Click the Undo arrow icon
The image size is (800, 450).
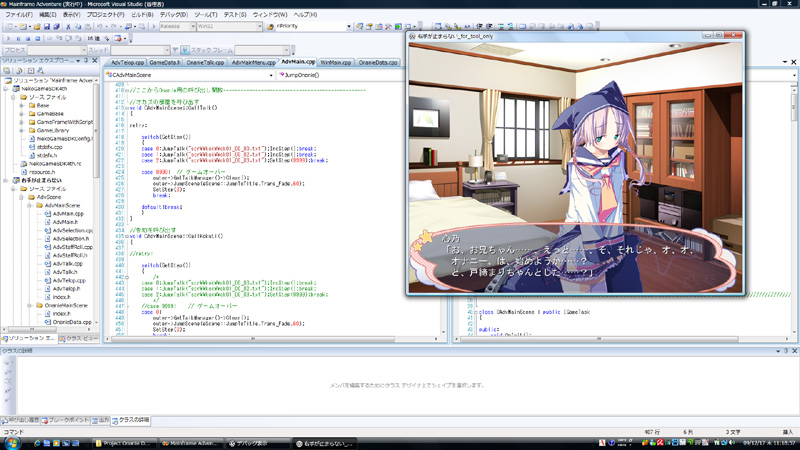point(100,27)
